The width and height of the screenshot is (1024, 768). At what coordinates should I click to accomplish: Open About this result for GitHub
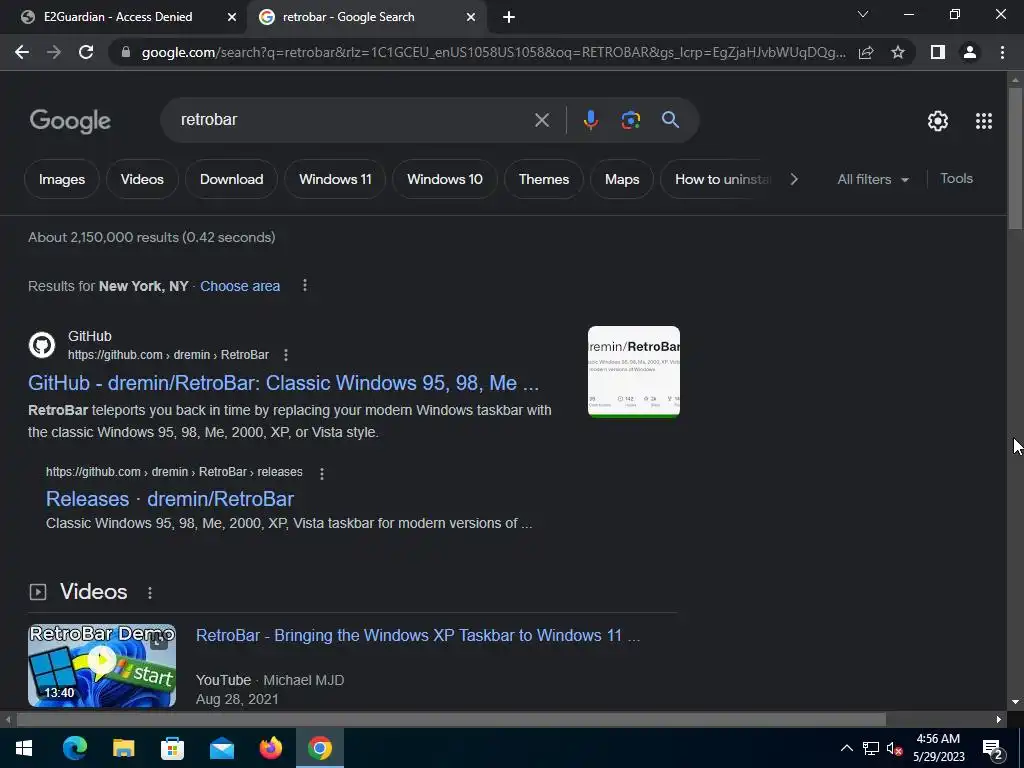coord(285,355)
